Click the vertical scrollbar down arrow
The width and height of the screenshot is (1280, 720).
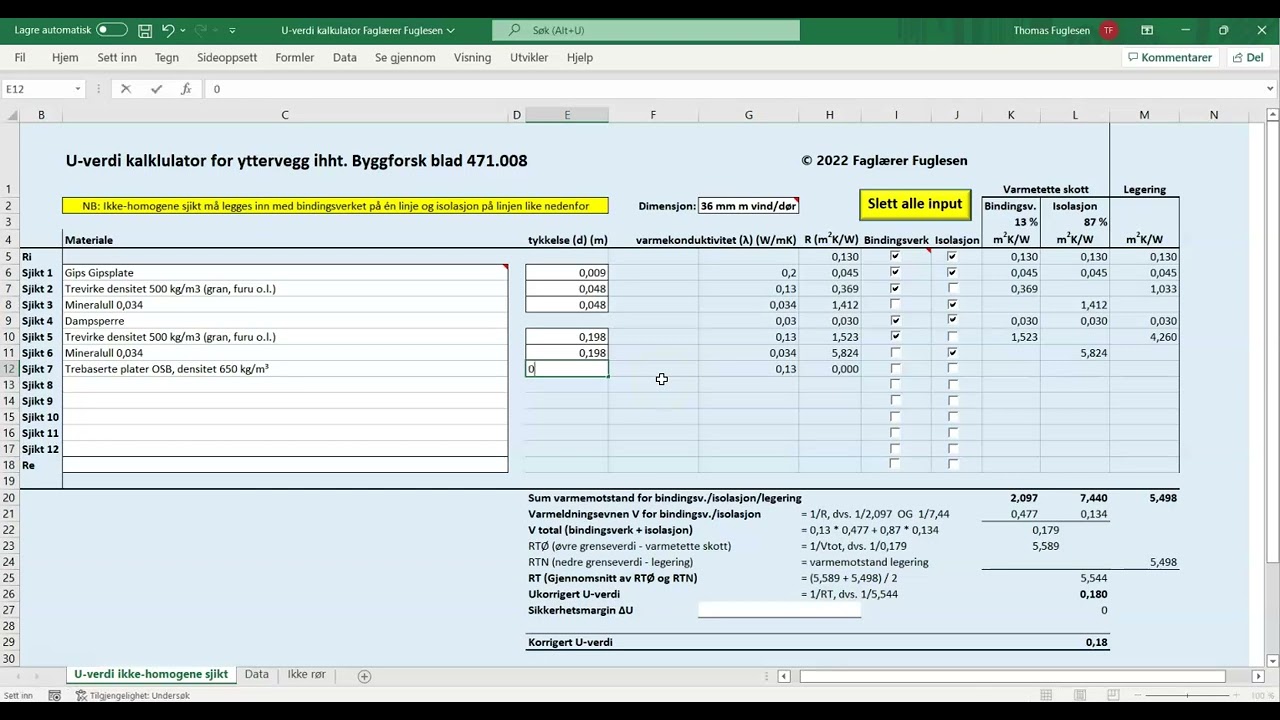1272,661
